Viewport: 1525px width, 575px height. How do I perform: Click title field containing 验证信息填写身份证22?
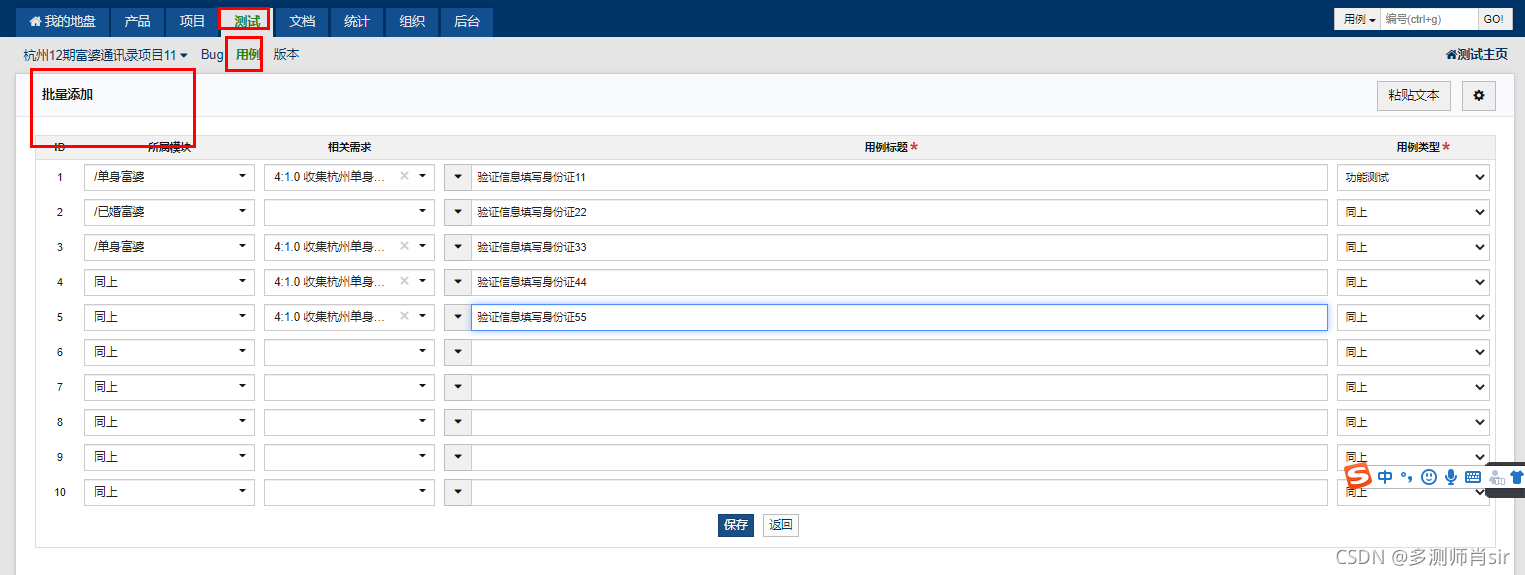[x=900, y=212]
